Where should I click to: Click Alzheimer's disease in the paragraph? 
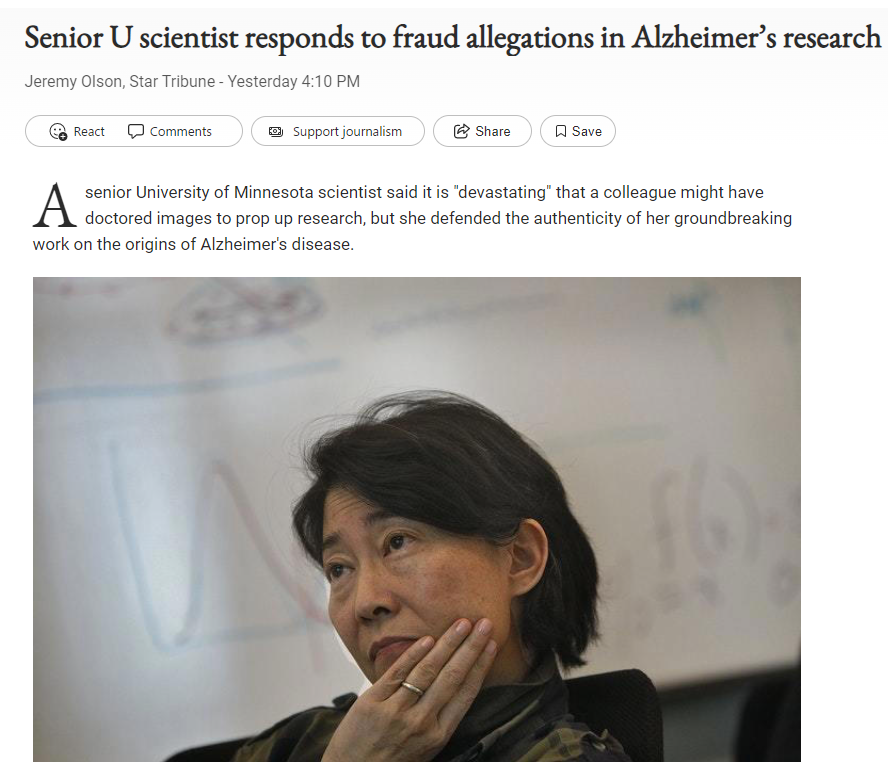click(277, 245)
